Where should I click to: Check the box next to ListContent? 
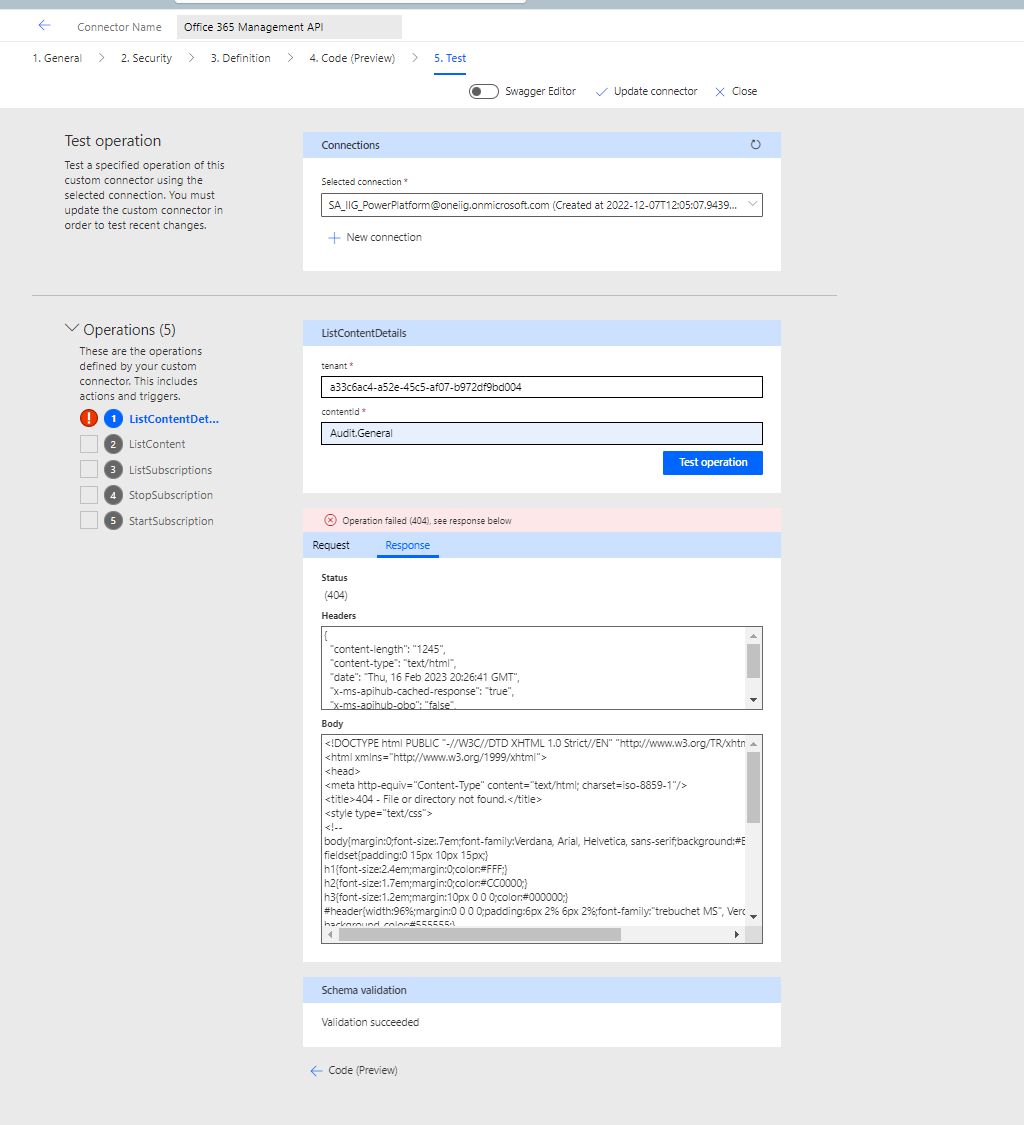tap(88, 444)
